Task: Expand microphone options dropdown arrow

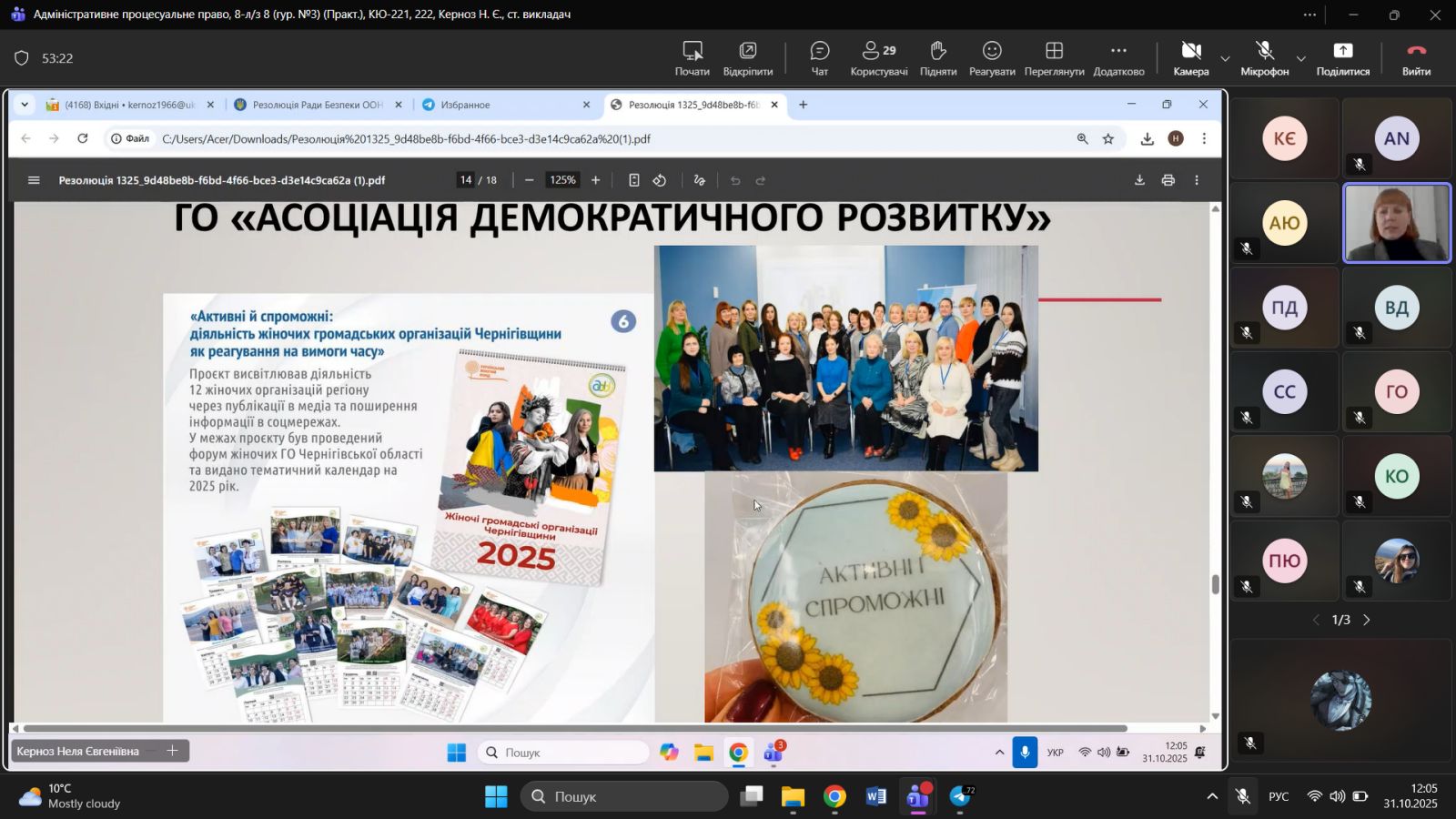Action: tap(1300, 59)
